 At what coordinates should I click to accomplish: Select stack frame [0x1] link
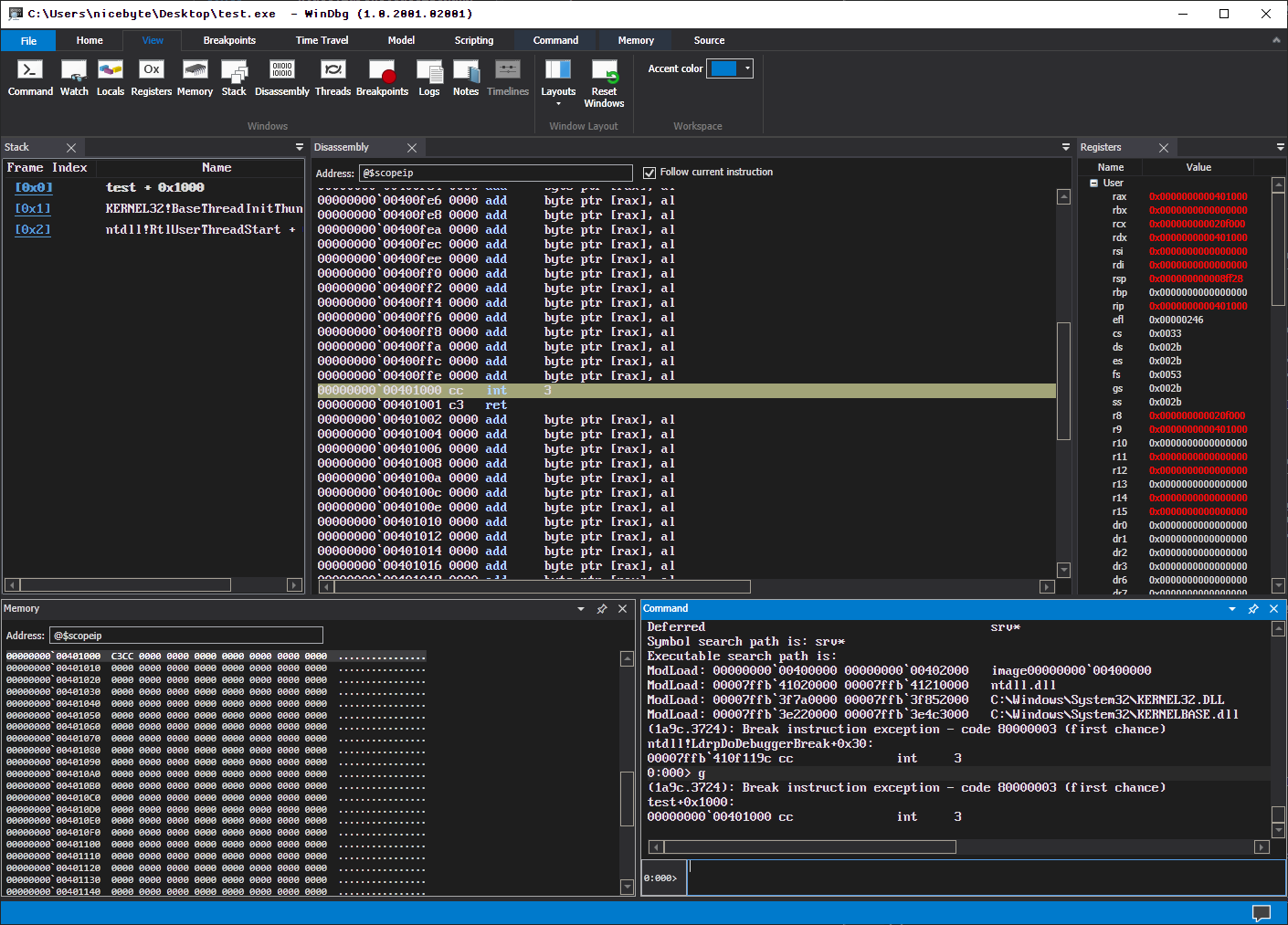click(x=33, y=208)
